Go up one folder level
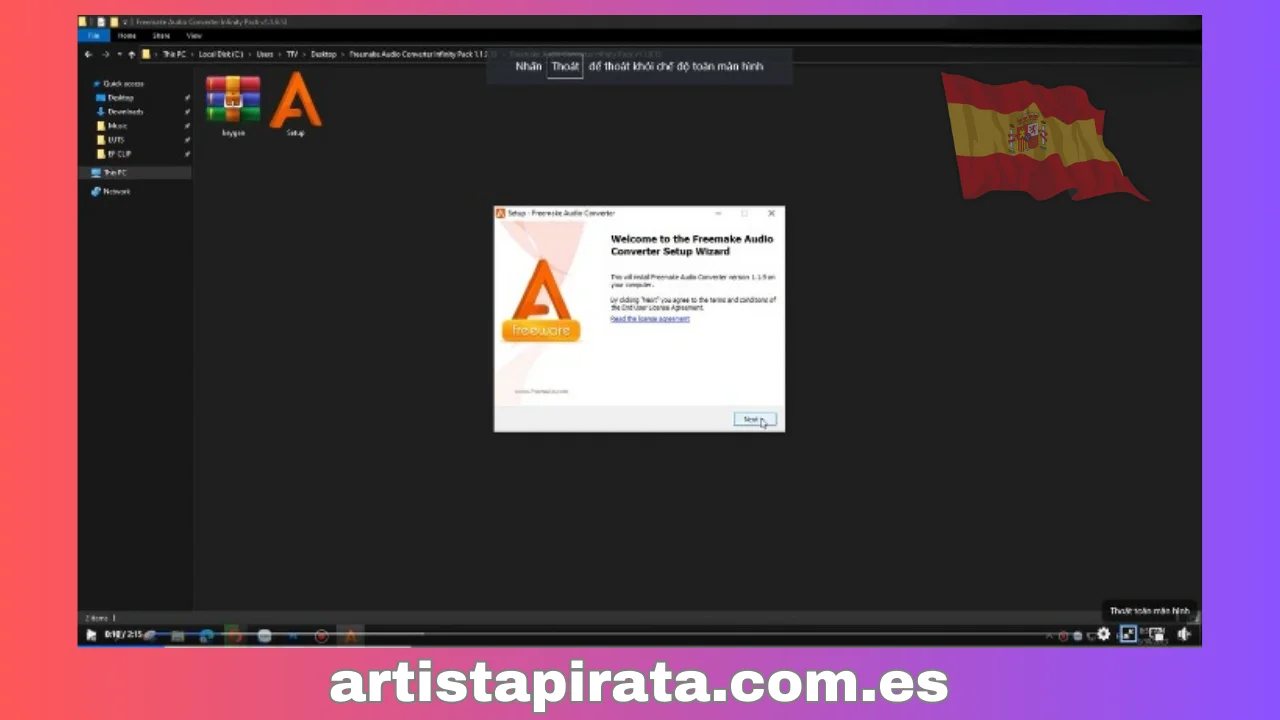Image resolution: width=1280 pixels, height=720 pixels. (x=131, y=54)
